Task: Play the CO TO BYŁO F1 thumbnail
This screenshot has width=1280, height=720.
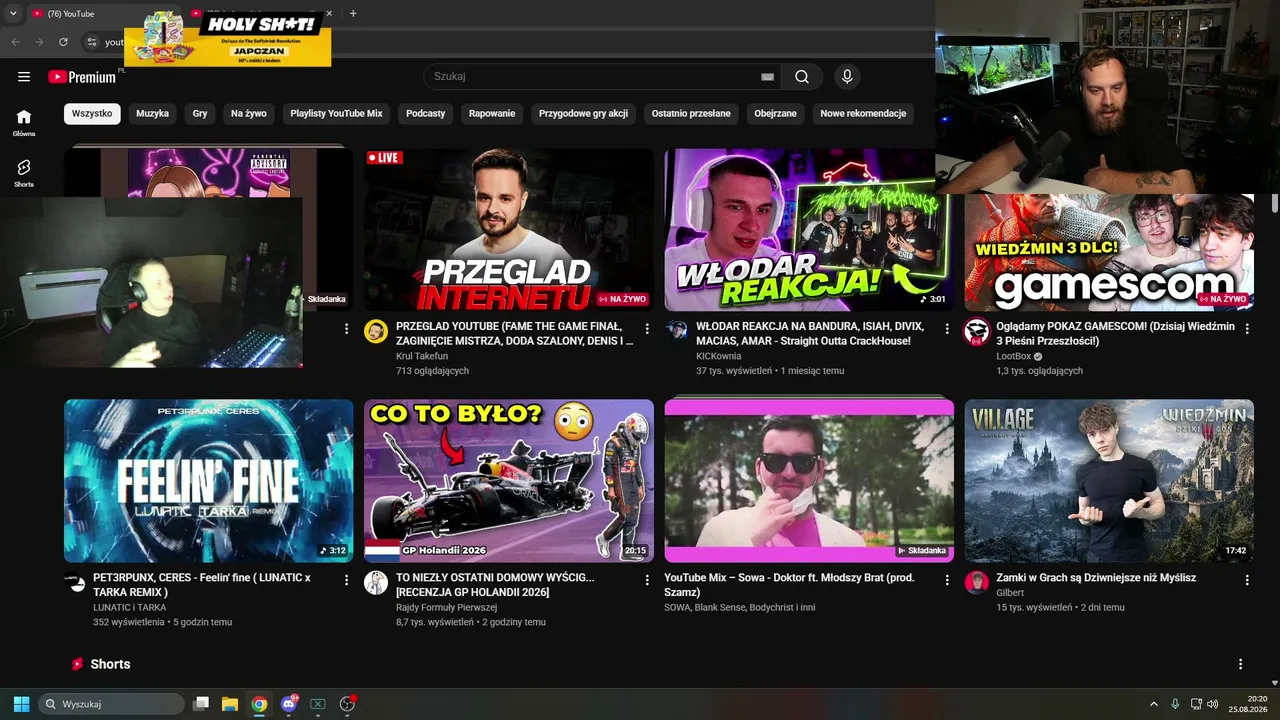Action: 508,481
